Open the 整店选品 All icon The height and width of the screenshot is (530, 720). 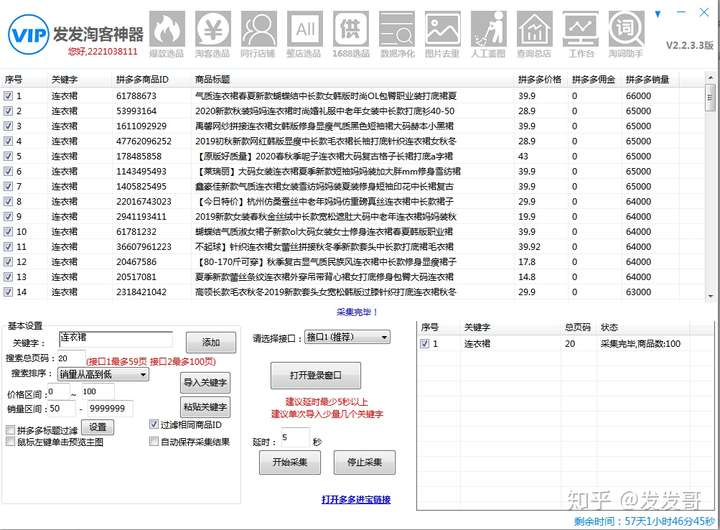[305, 29]
